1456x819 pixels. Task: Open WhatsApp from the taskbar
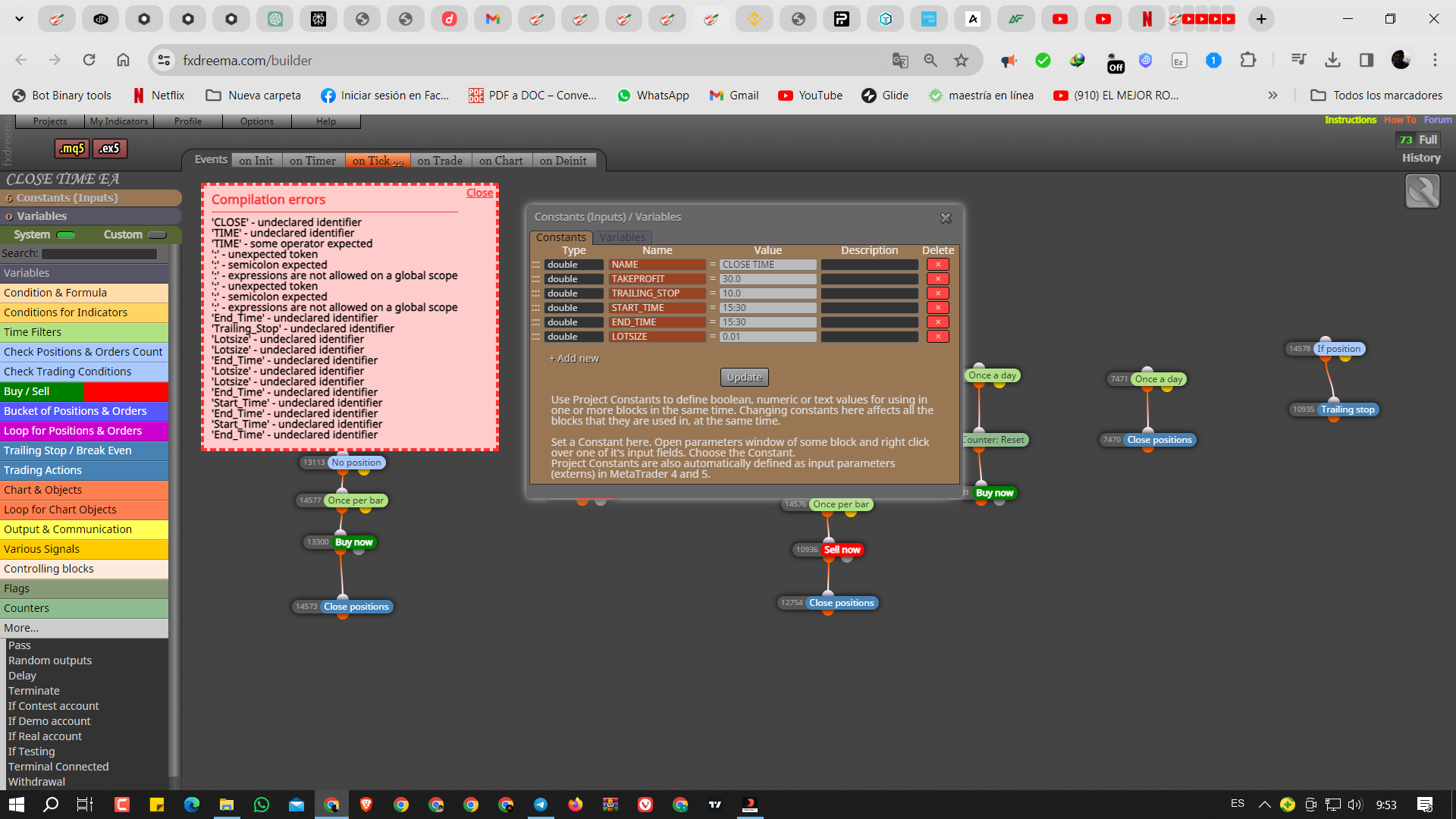pos(262,805)
